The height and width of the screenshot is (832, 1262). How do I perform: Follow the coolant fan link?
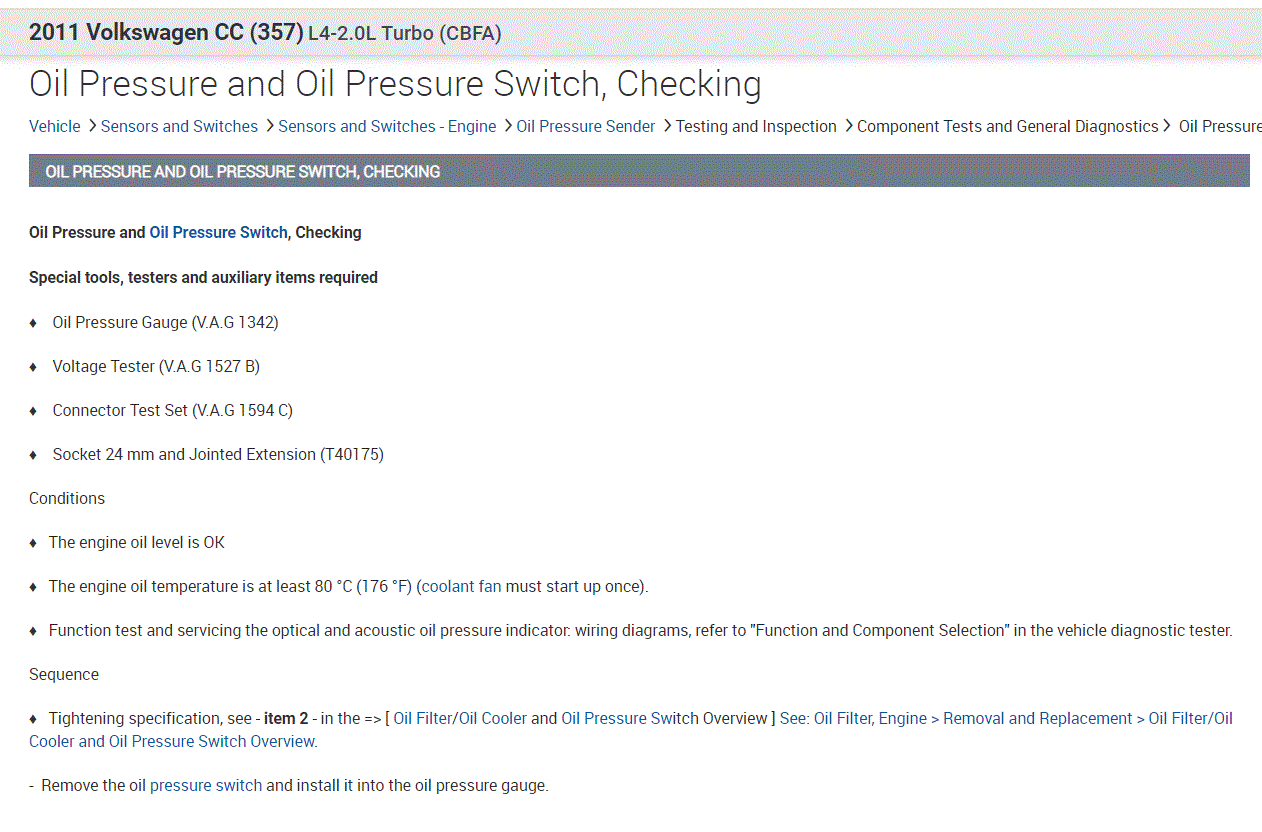pos(461,586)
